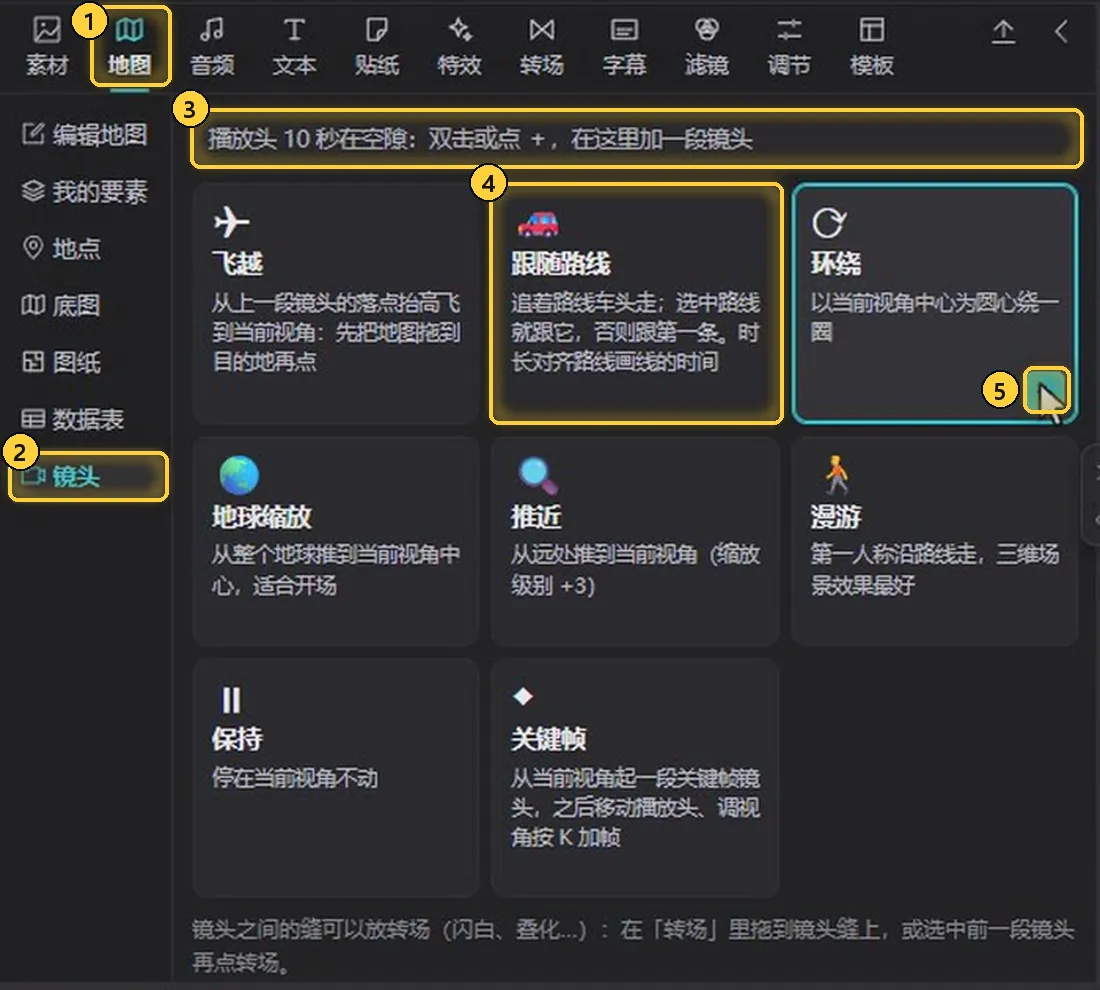This screenshot has height=990, width=1100.
Task: Click the teal add button on 环绕 card
Action: pyautogui.click(x=1047, y=390)
